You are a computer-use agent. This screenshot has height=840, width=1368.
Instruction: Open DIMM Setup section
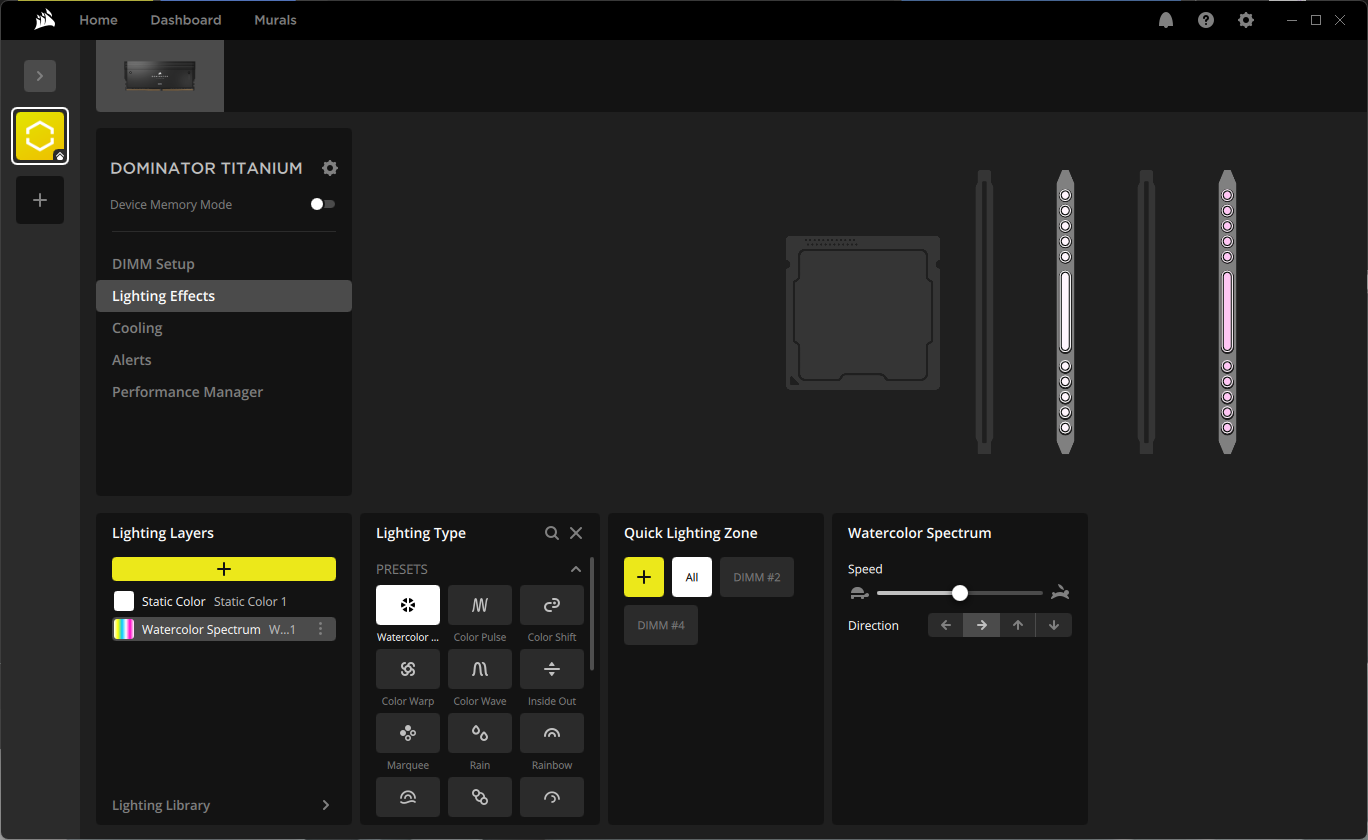[224, 264]
